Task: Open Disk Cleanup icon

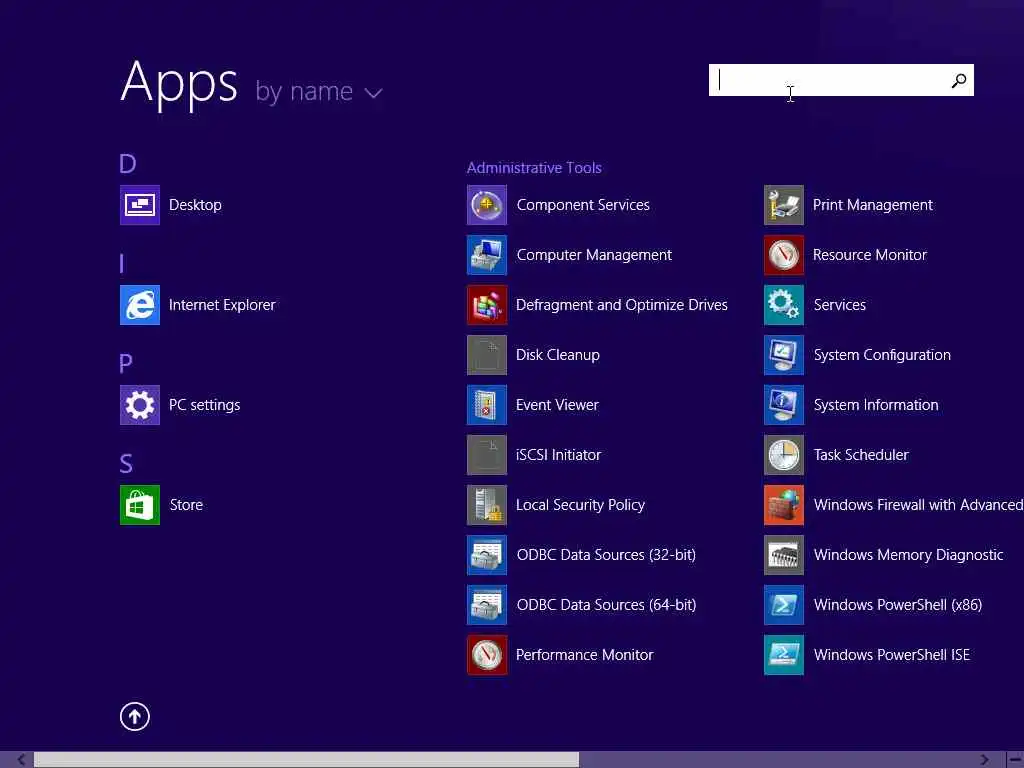Action: [x=487, y=355]
